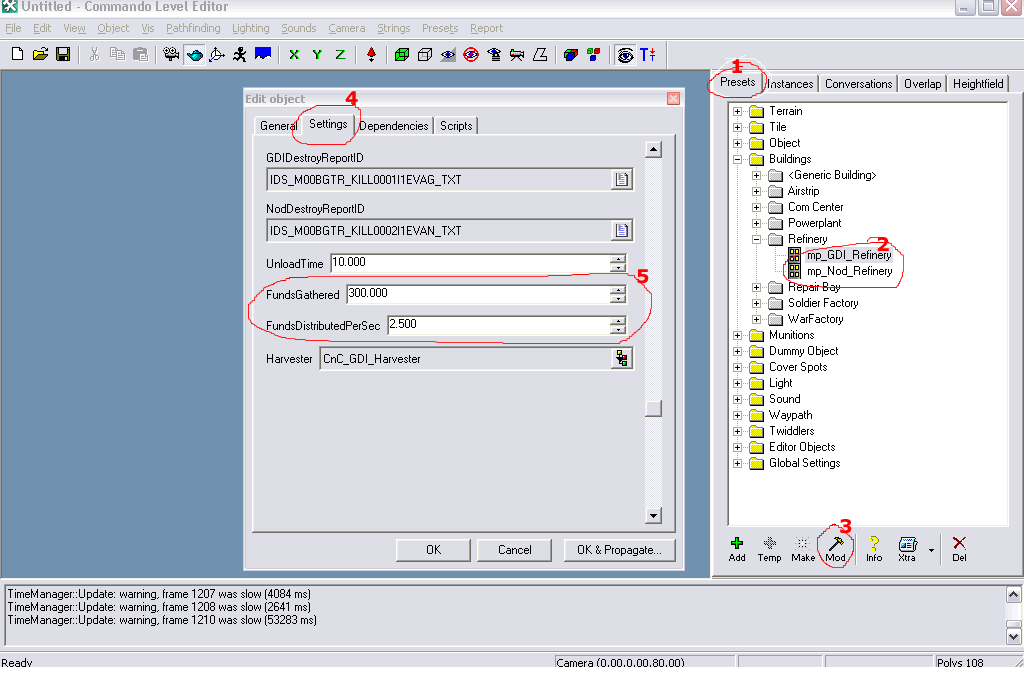Switch to the Dependencies tab
Viewport: 1024px width, 674px height.
tap(394, 125)
